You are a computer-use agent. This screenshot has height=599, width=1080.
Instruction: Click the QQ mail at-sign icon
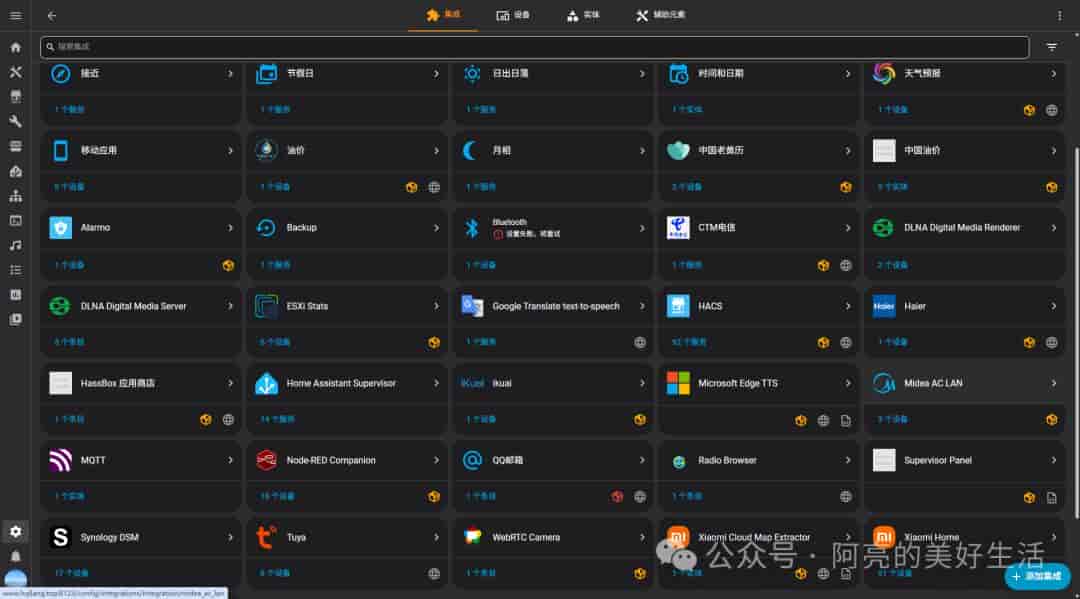click(472, 460)
